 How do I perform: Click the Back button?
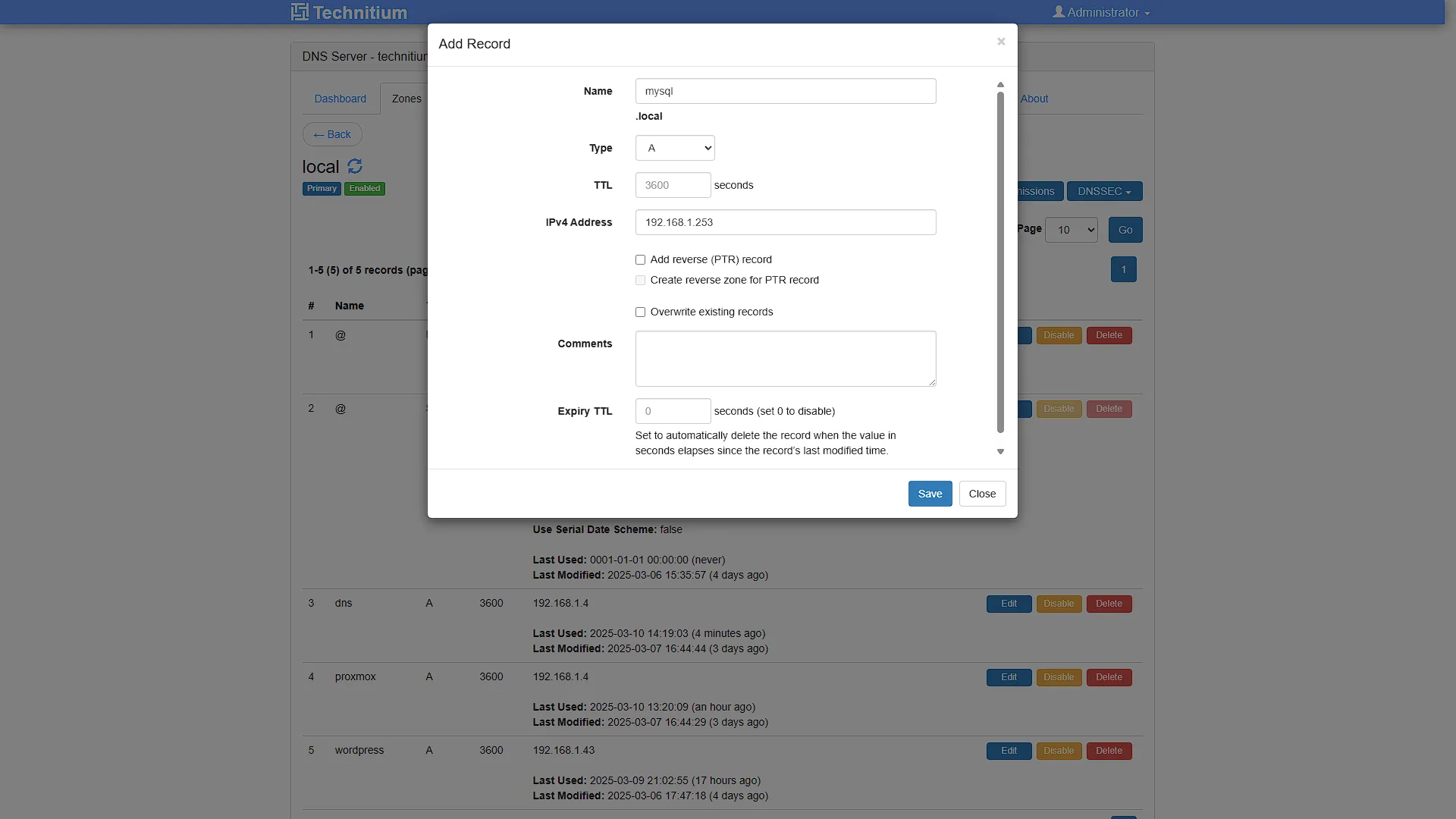tap(332, 134)
